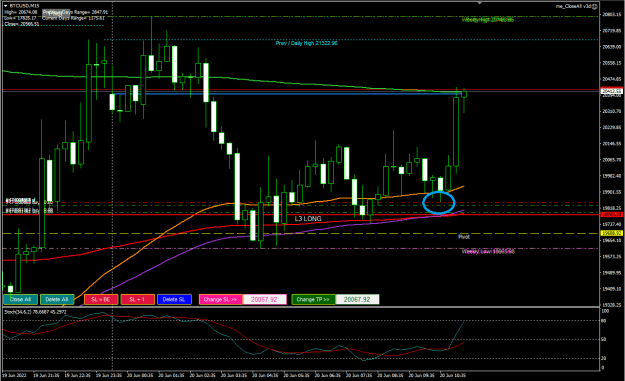Click the SL + 1 button
The image size is (625, 381).
pyautogui.click(x=138, y=299)
